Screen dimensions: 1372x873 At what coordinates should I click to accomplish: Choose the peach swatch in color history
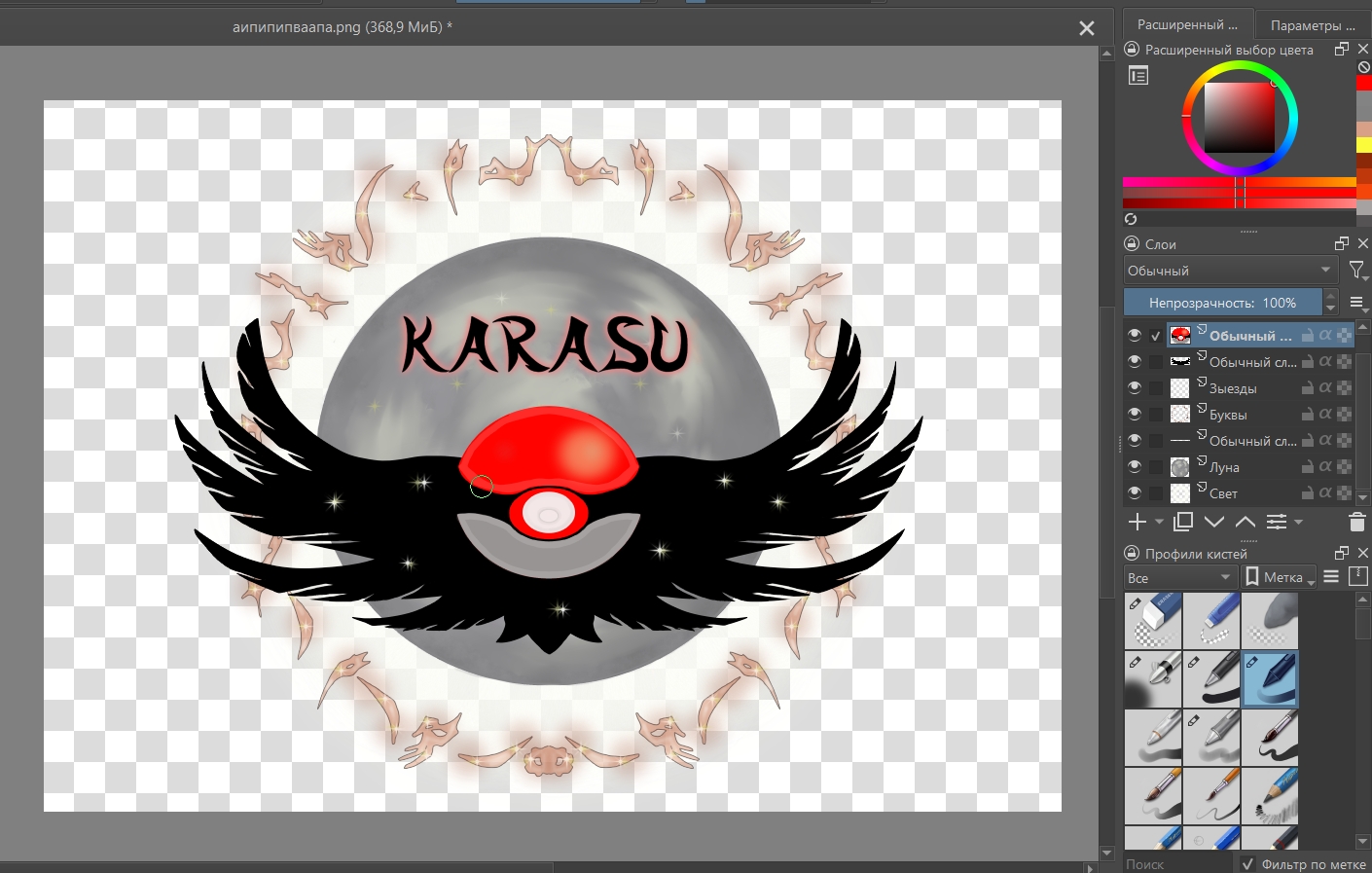click(x=1364, y=129)
